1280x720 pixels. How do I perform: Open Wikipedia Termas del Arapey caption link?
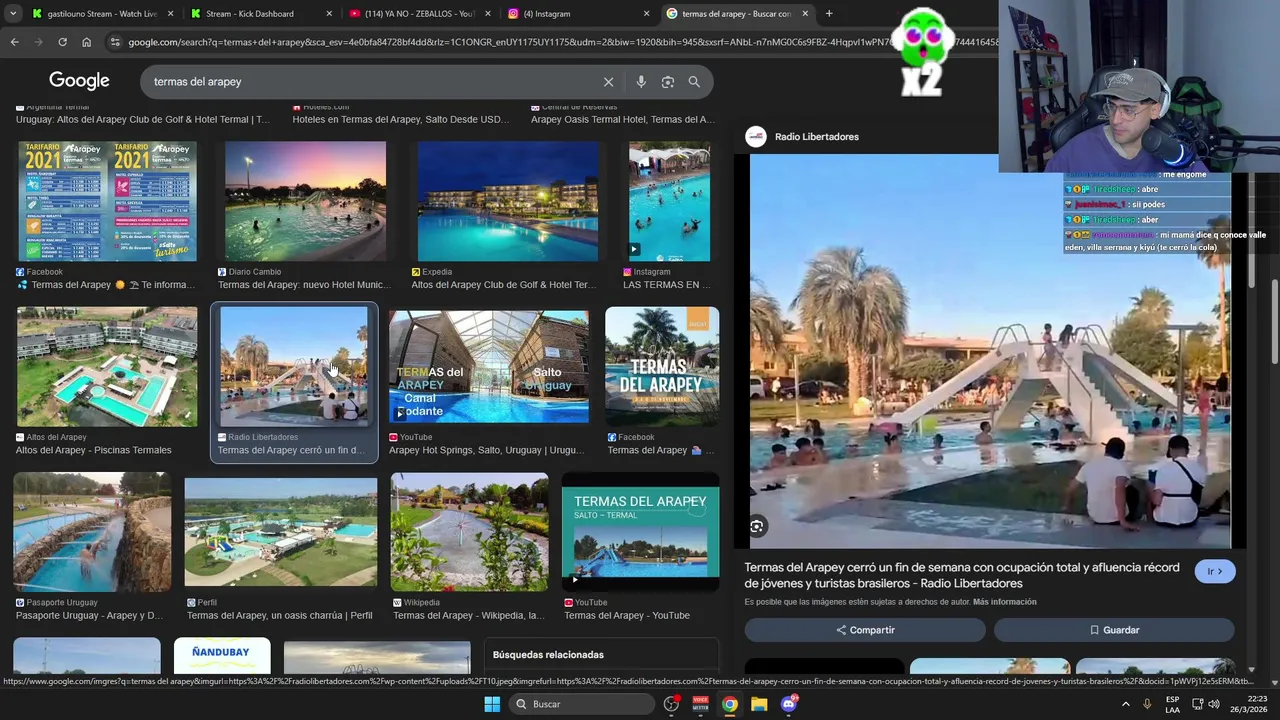click(469, 616)
